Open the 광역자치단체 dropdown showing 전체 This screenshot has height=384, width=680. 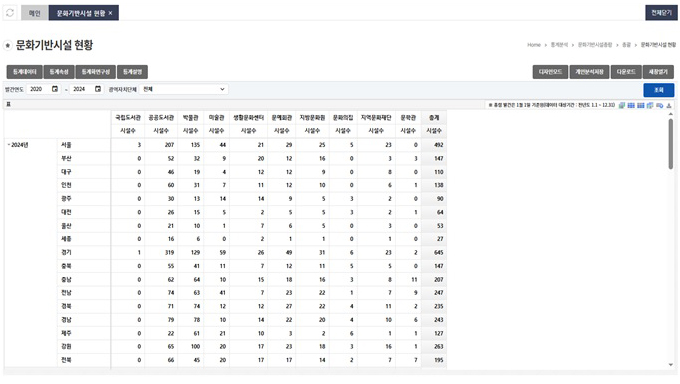click(184, 89)
